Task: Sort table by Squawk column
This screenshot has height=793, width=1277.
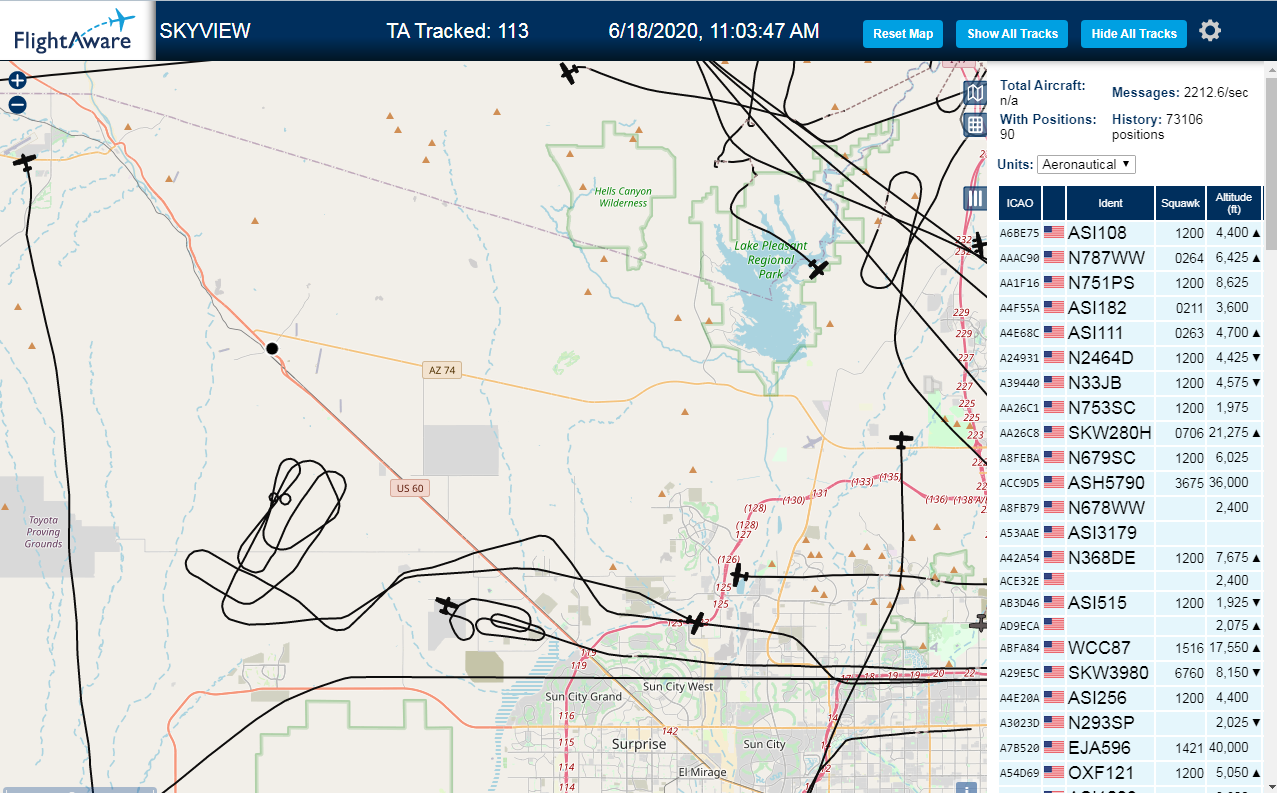Action: [x=1180, y=203]
